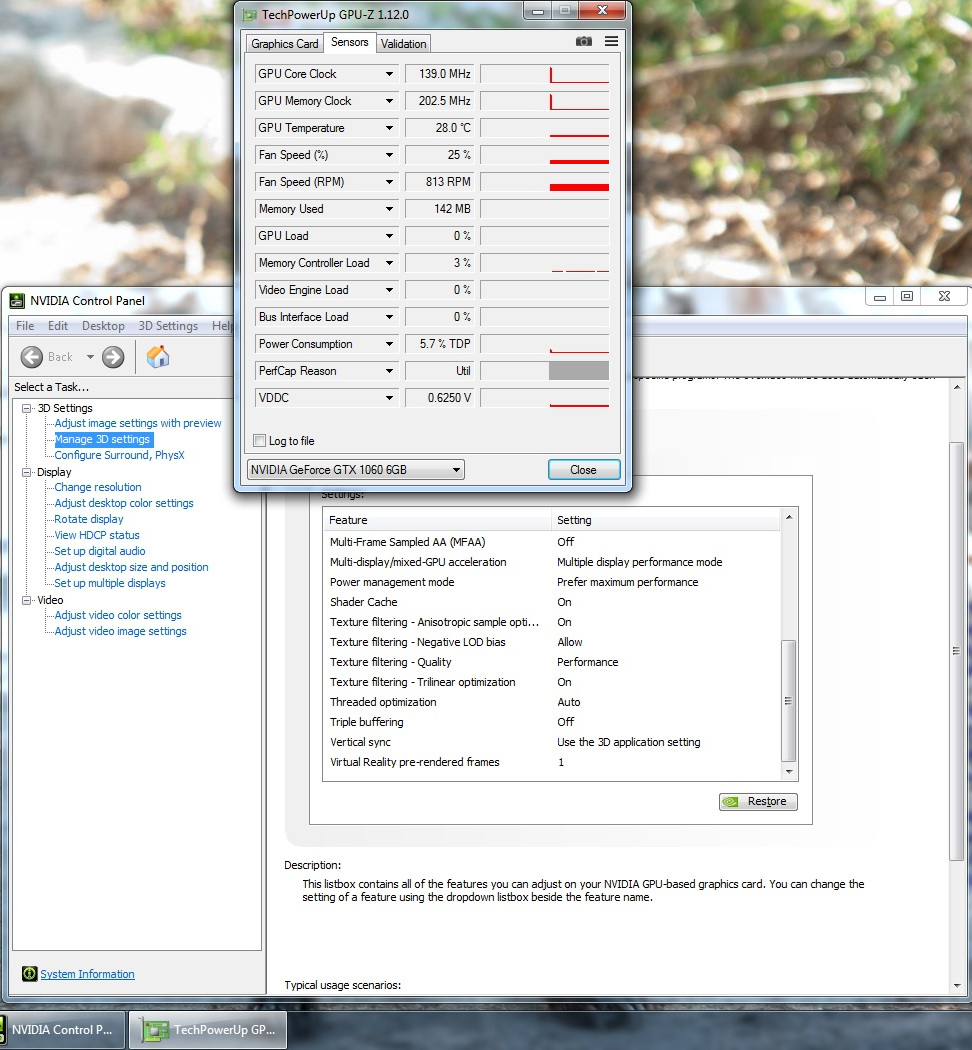Switch to the Sensors tab

tap(349, 42)
